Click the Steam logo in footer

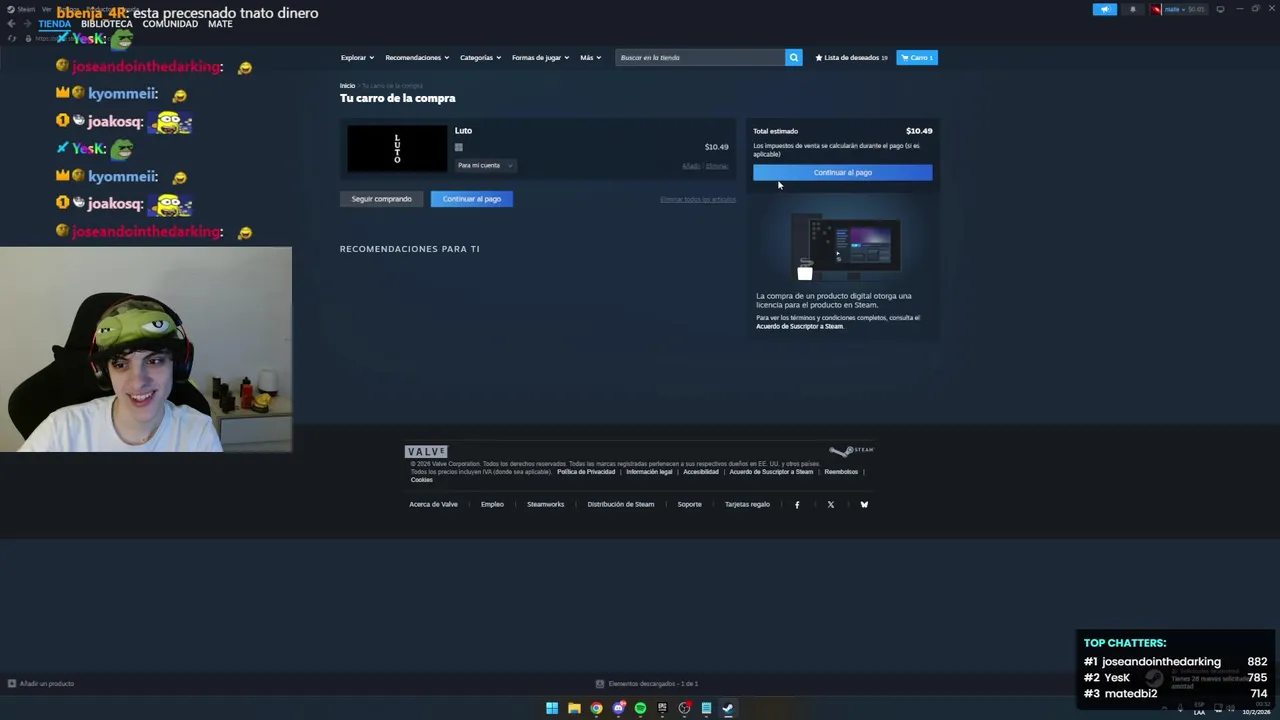click(851, 451)
